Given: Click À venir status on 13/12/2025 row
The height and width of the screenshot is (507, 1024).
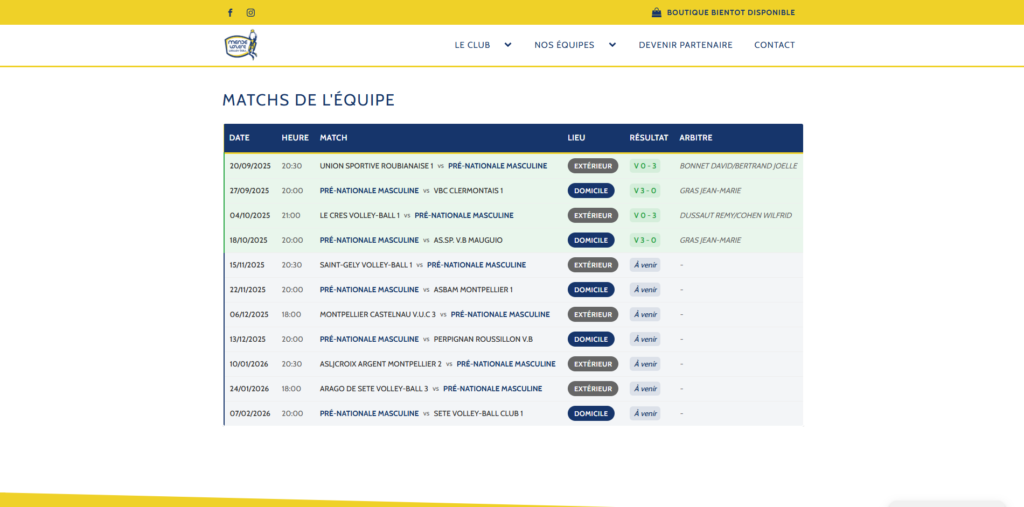Looking at the screenshot, I should pyautogui.click(x=645, y=339).
